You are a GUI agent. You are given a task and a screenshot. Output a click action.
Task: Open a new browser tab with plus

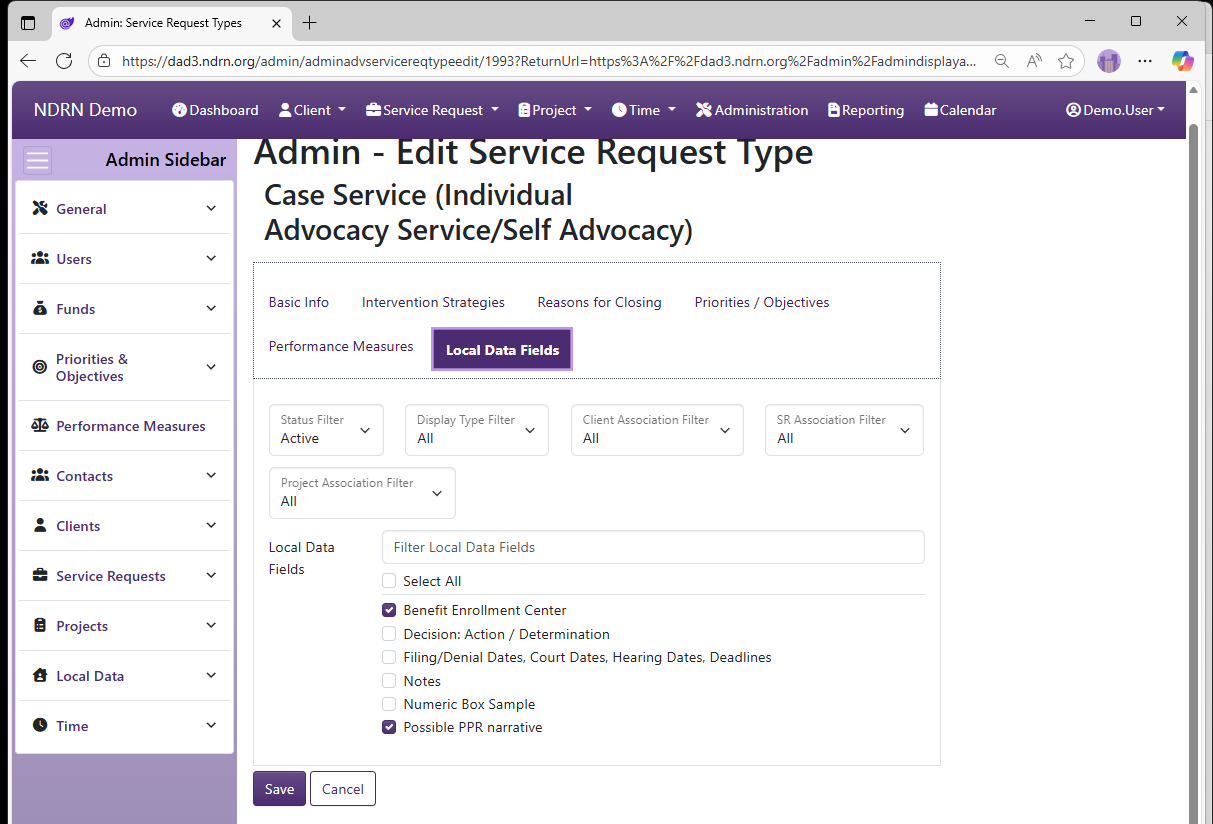pos(309,22)
